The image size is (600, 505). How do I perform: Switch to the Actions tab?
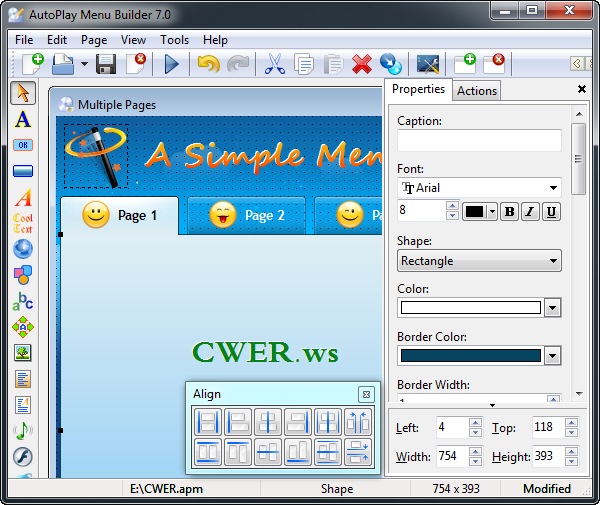point(476,91)
